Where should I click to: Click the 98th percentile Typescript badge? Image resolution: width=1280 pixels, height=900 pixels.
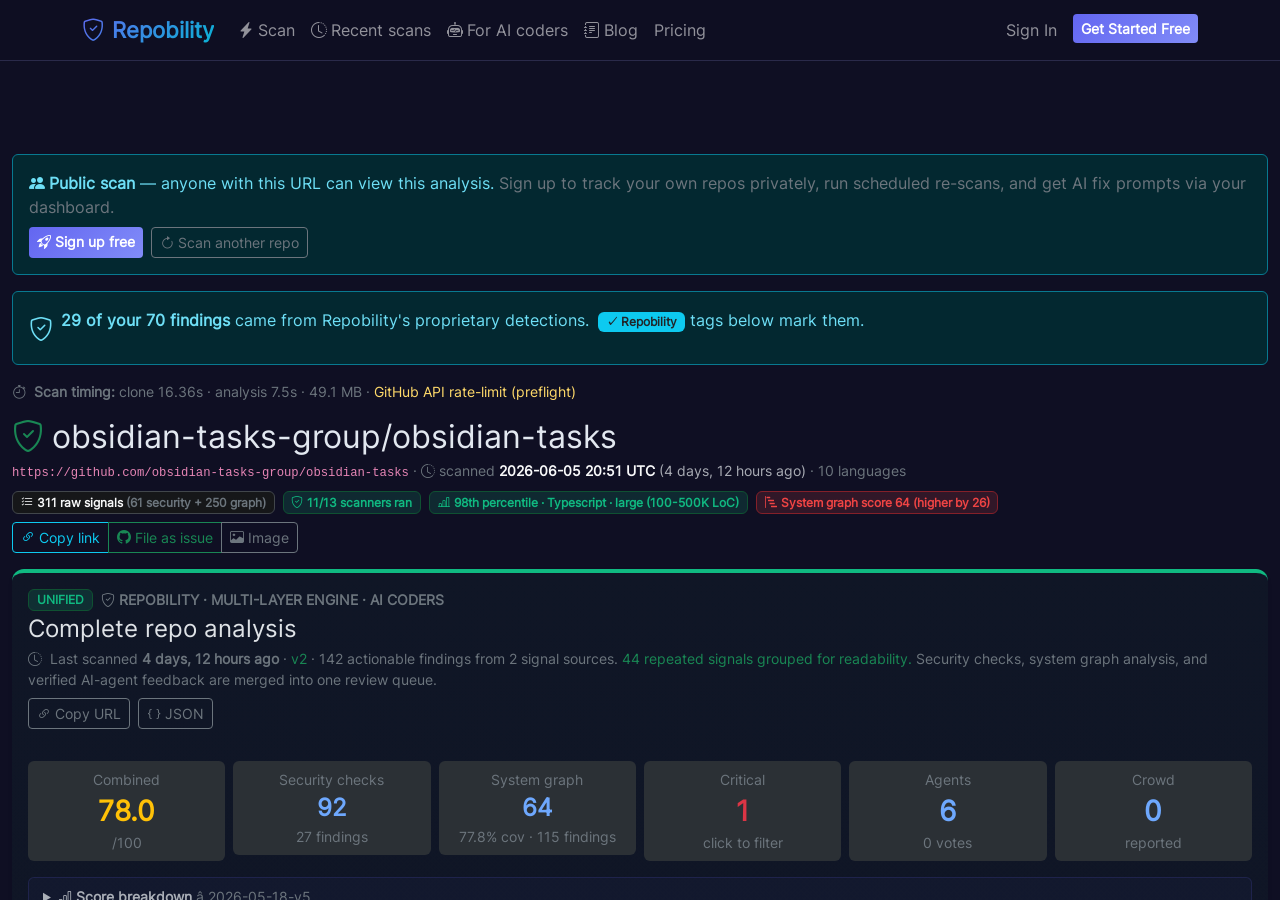(x=588, y=502)
